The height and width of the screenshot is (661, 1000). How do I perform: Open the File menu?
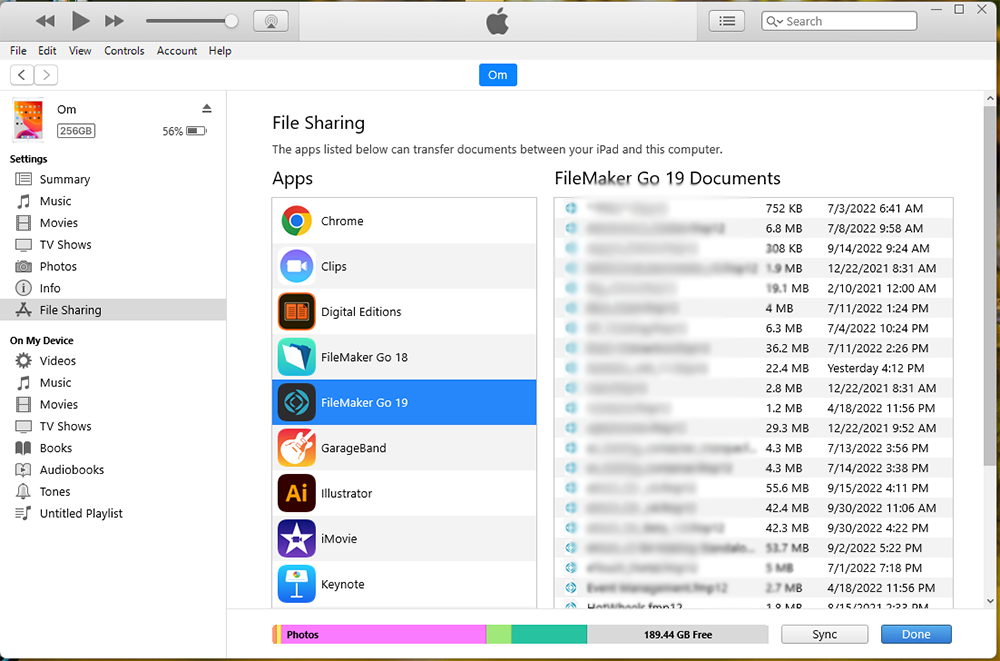(x=18, y=50)
